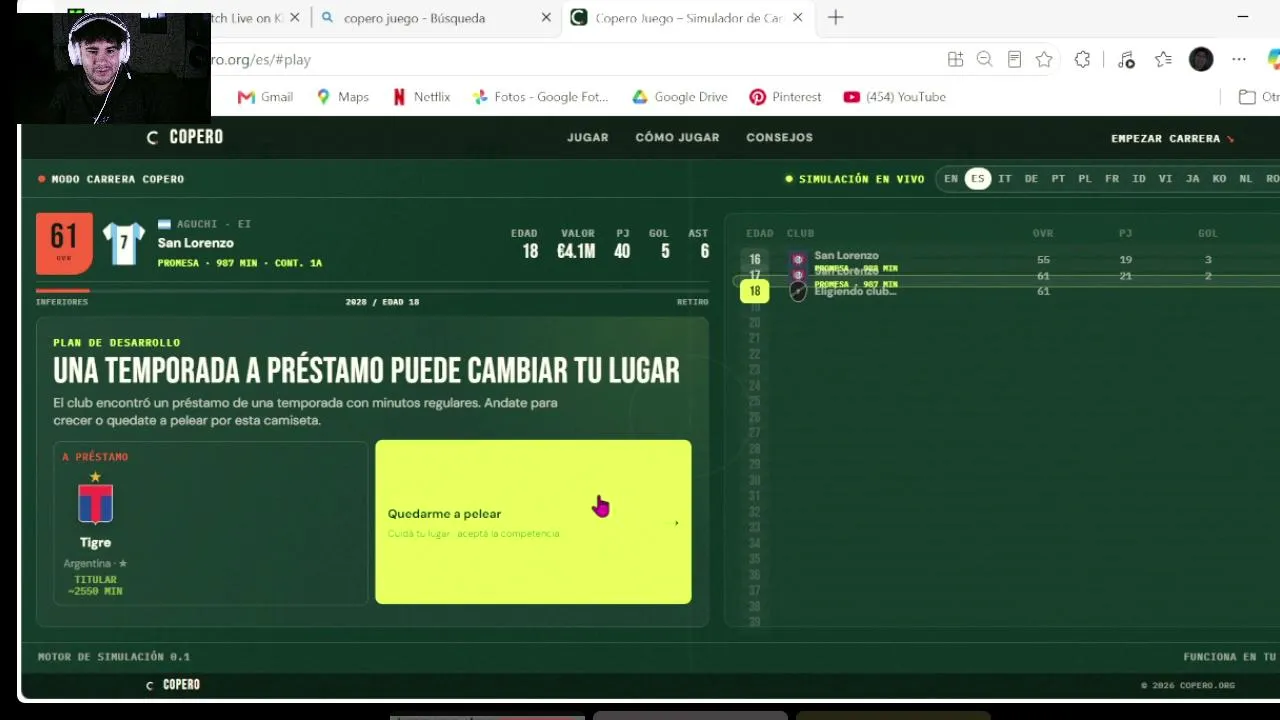
Task: Click the split screen icon in the address bar
Action: 955,60
